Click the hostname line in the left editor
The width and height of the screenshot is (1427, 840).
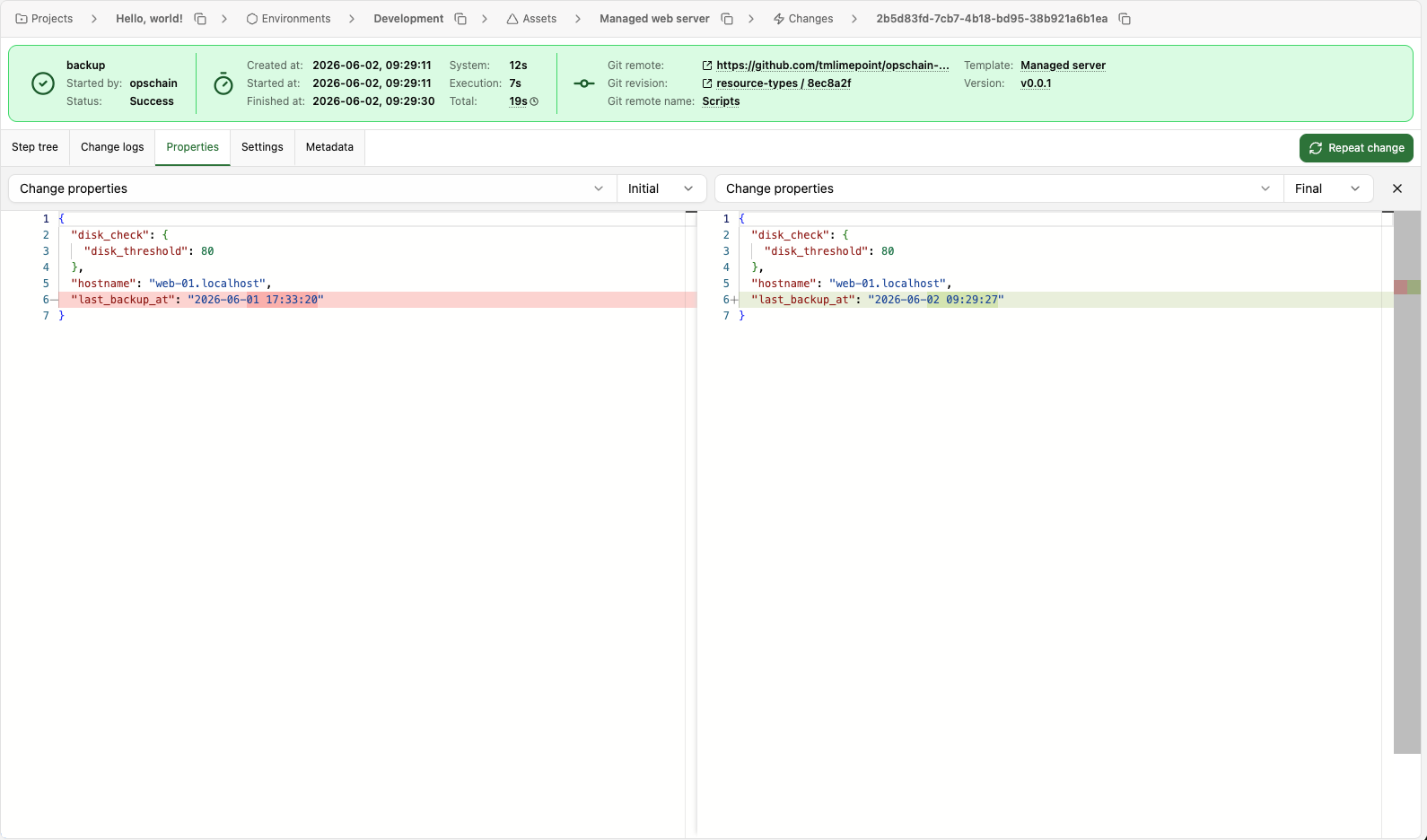[x=171, y=284]
